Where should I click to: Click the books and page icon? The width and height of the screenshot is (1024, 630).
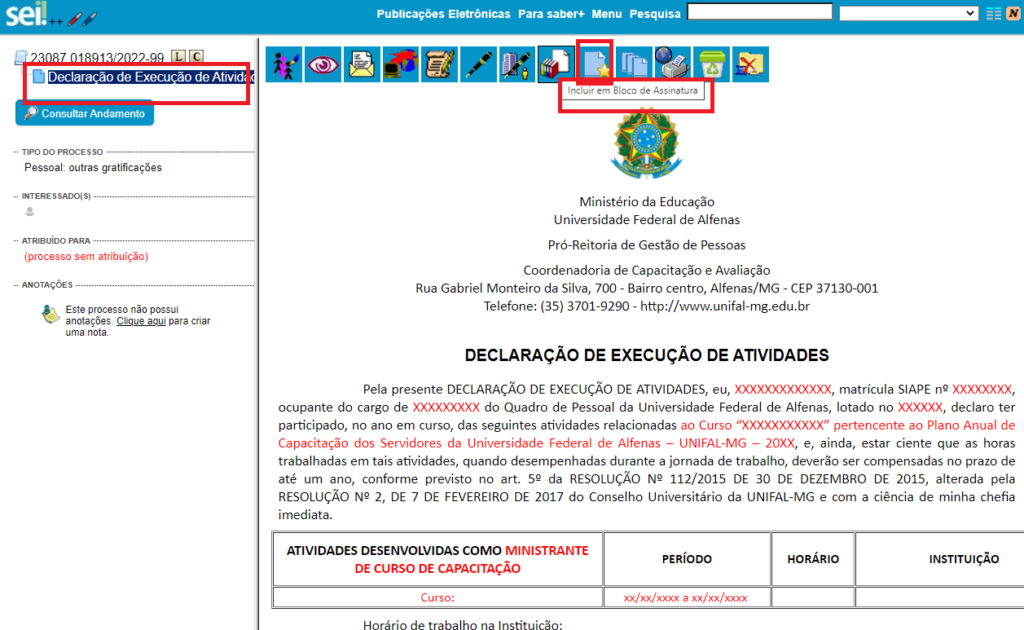[x=556, y=64]
